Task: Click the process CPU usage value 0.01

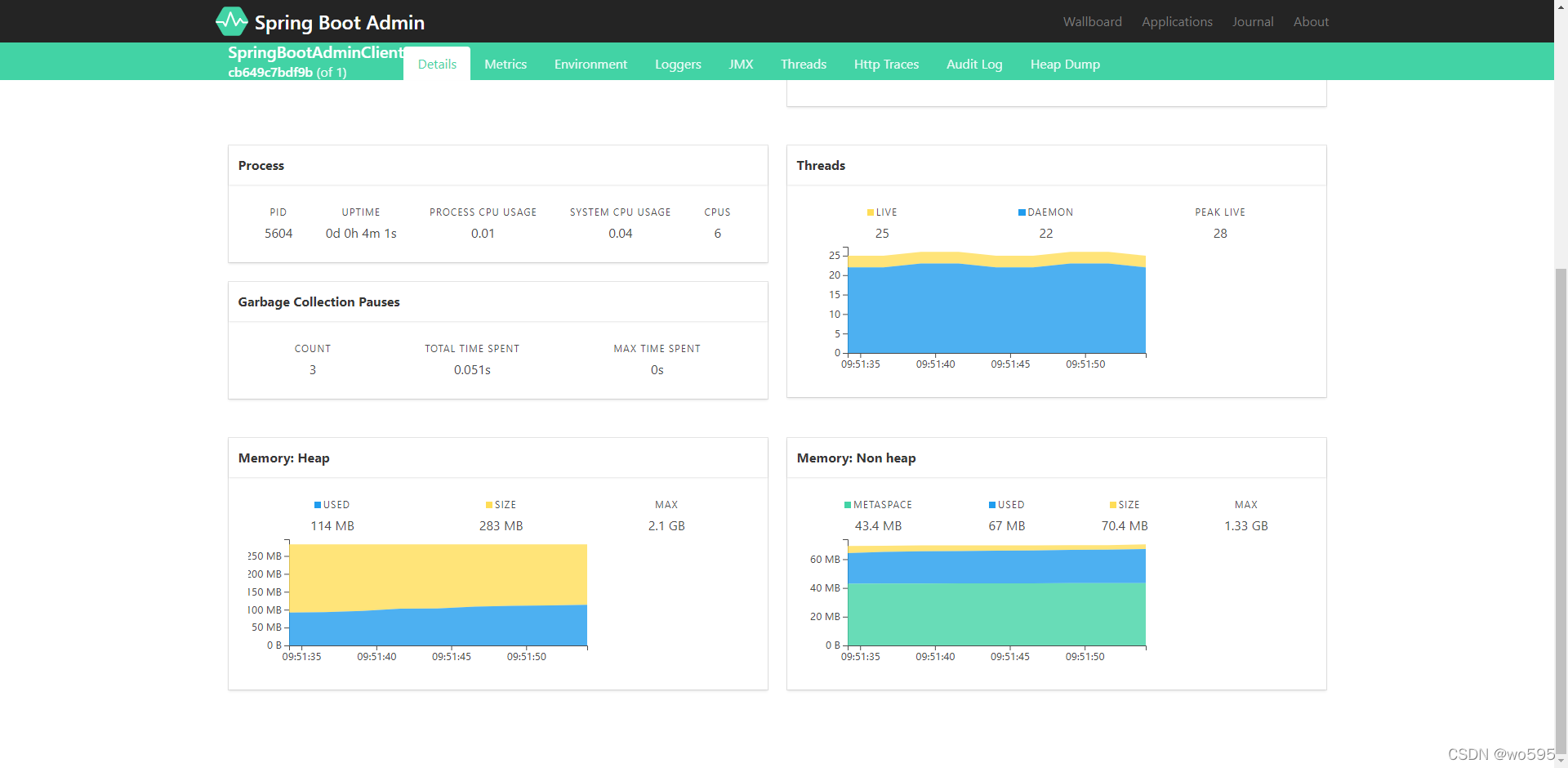Action: (x=483, y=234)
